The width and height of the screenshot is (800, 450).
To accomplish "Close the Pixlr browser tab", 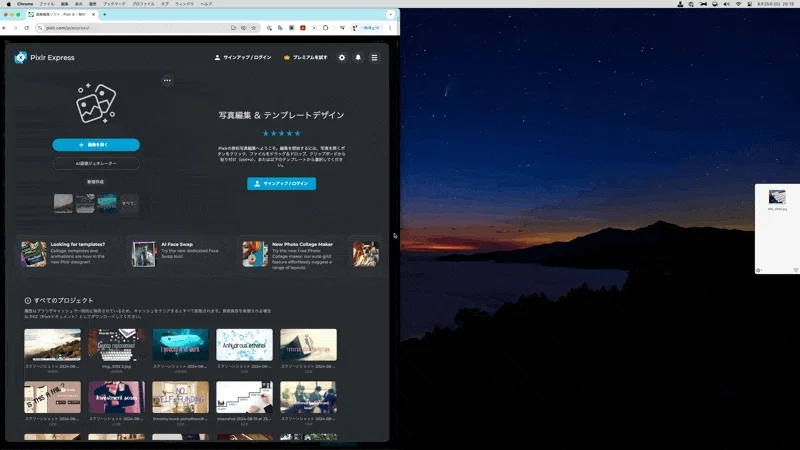I will (93, 15).
